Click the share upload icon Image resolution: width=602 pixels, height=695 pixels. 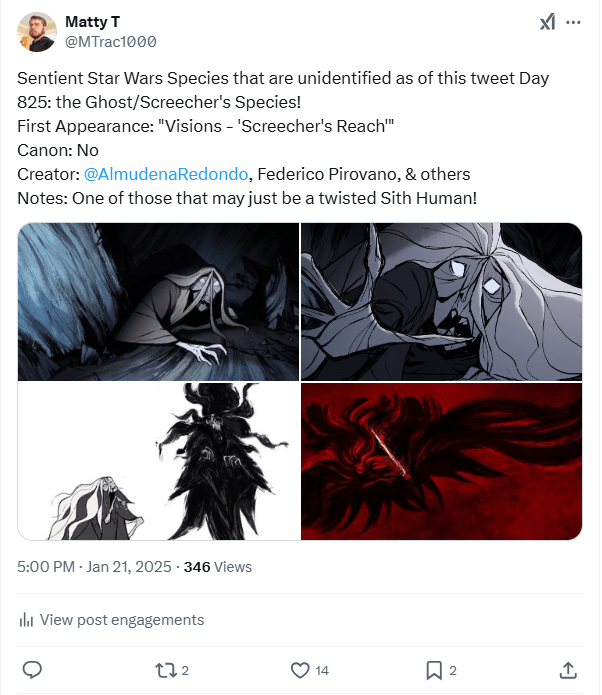pos(567,669)
